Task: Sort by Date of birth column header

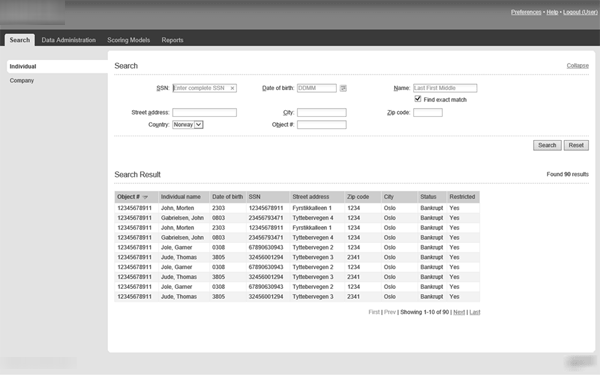Action: [227, 197]
